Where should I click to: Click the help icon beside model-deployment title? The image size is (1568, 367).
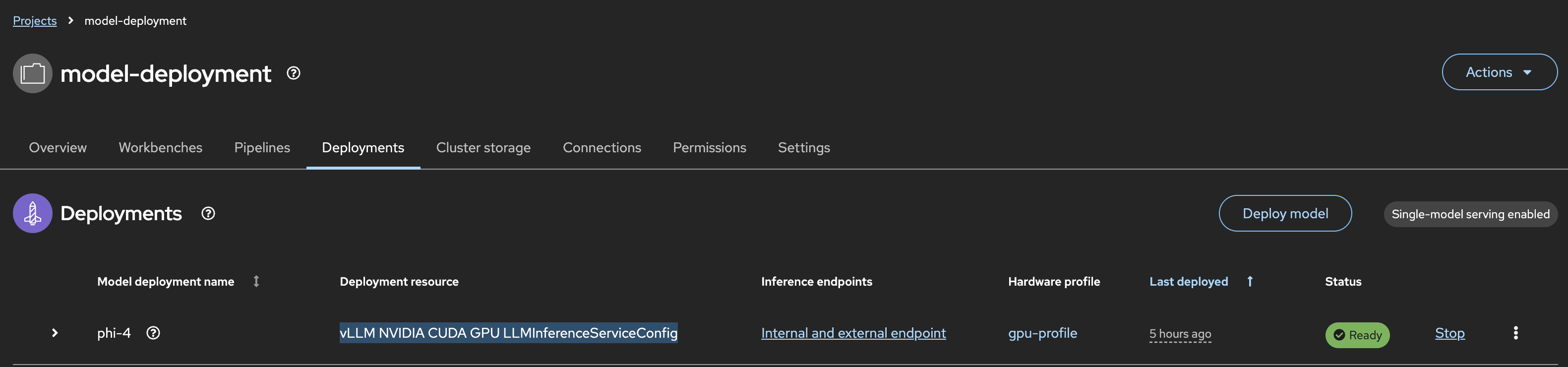tap(294, 73)
